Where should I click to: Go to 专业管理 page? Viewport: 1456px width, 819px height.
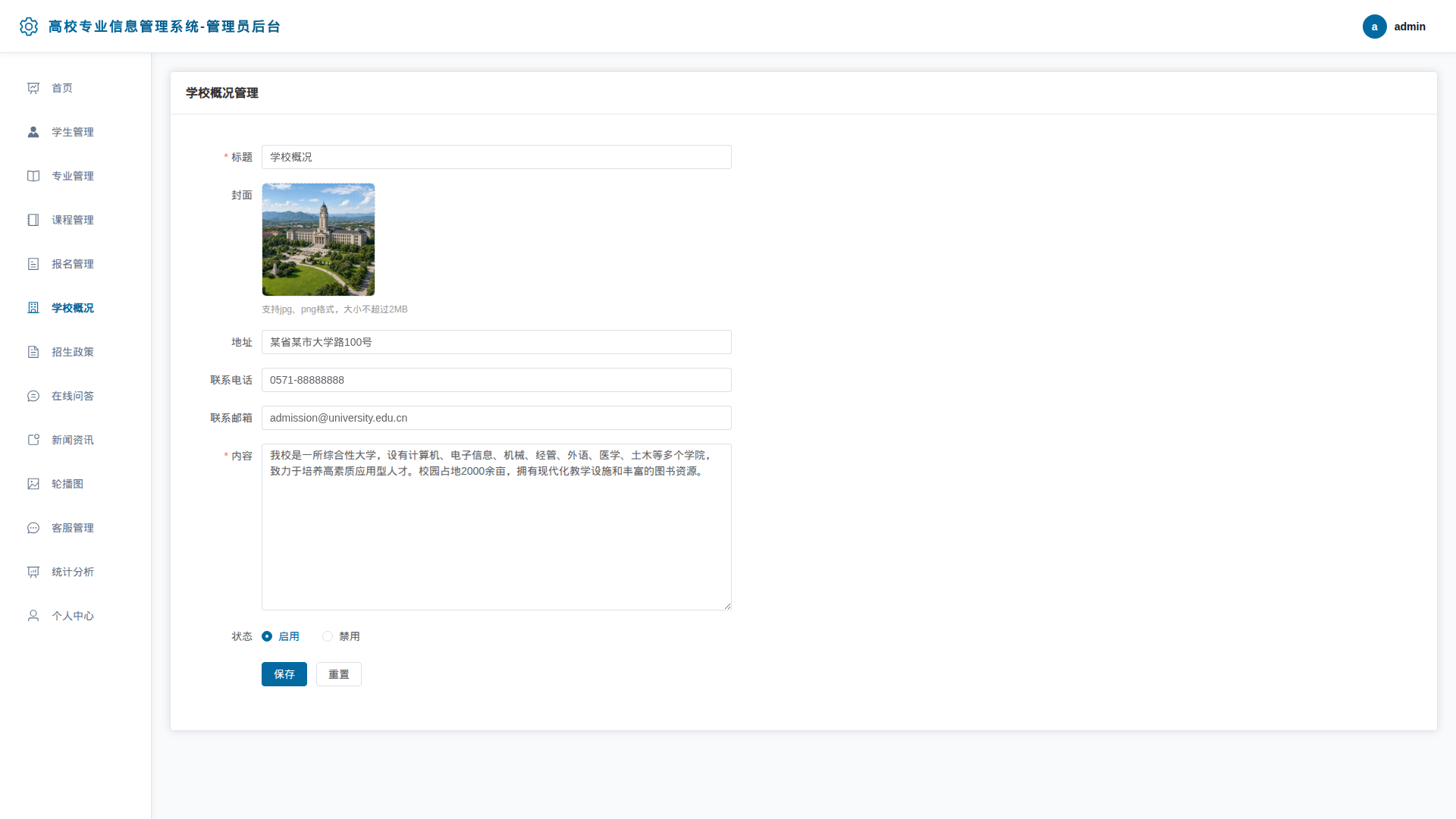click(x=76, y=176)
